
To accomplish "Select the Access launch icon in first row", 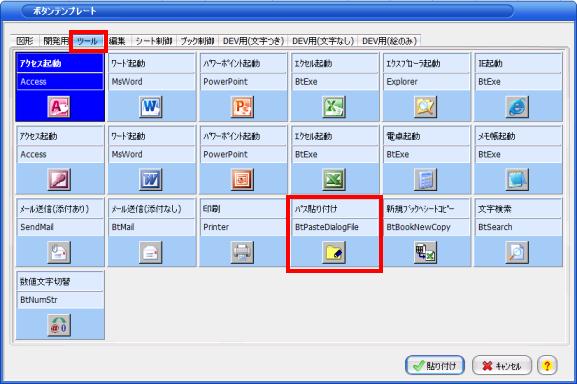I will click(59, 107).
